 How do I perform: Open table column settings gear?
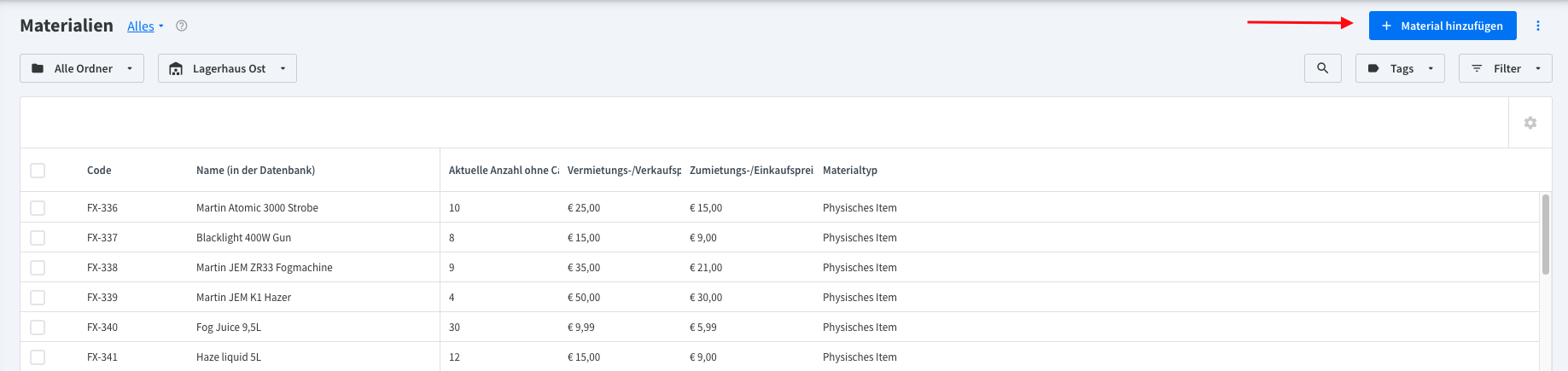pyautogui.click(x=1530, y=123)
